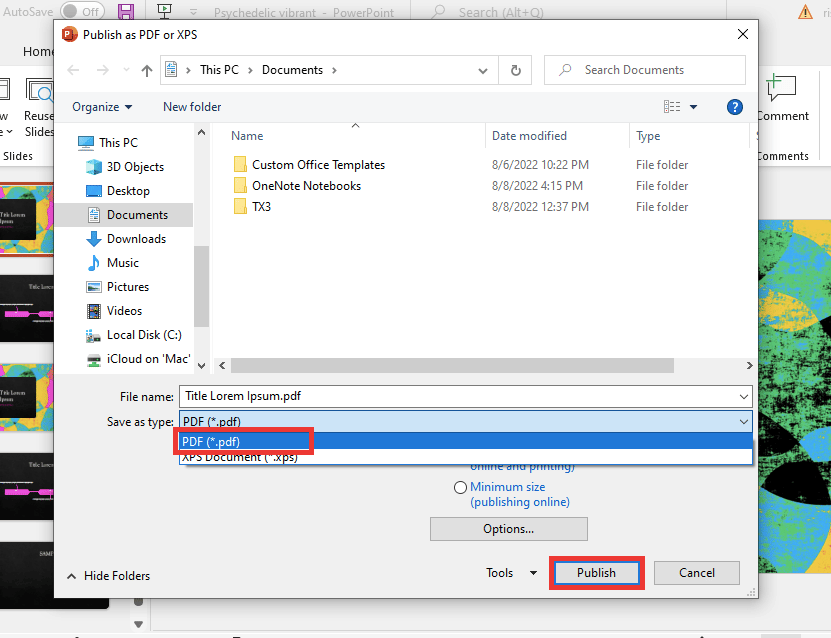Image resolution: width=831 pixels, height=638 pixels.
Task: Select the Custom Office Templates folder
Action: (309, 165)
